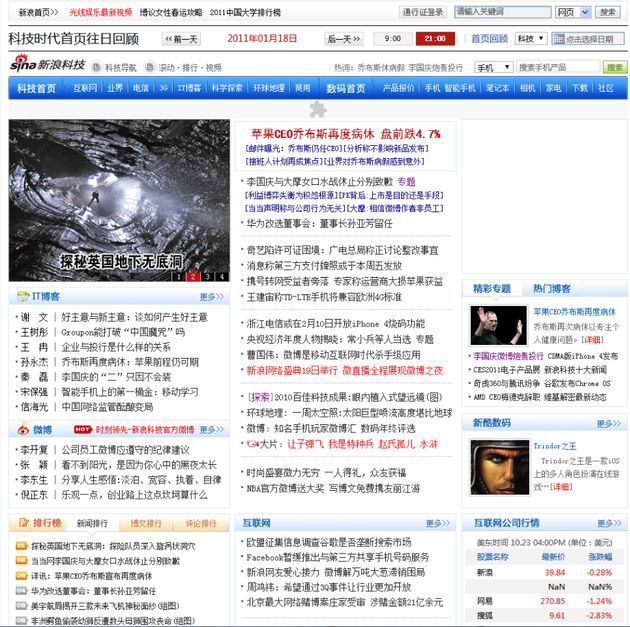630x627 pixels.
Task: Select slide number 4 on slideshow
Action: click(x=222, y=276)
